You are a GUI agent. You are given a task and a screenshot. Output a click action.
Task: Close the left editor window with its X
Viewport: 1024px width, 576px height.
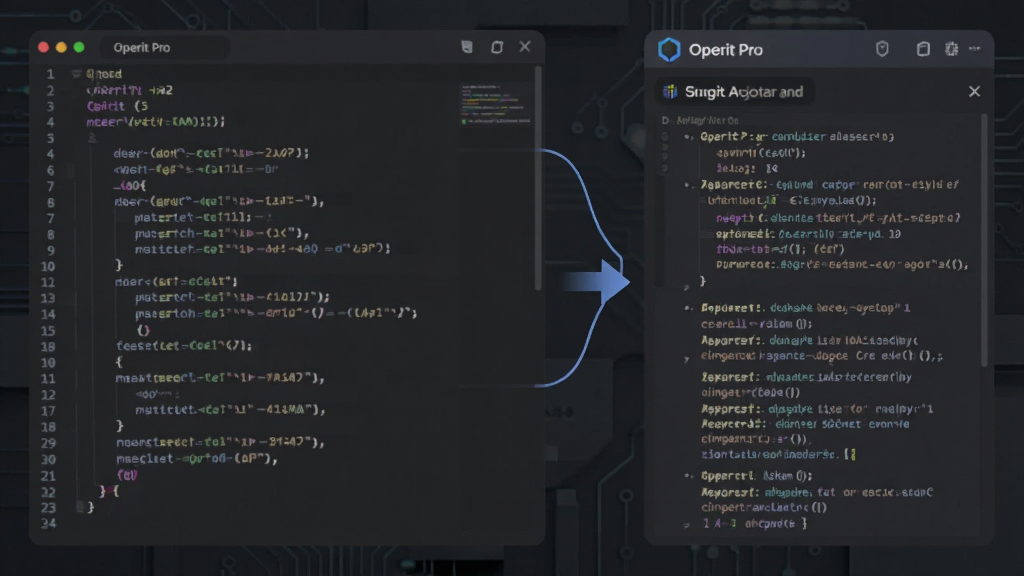coord(525,47)
